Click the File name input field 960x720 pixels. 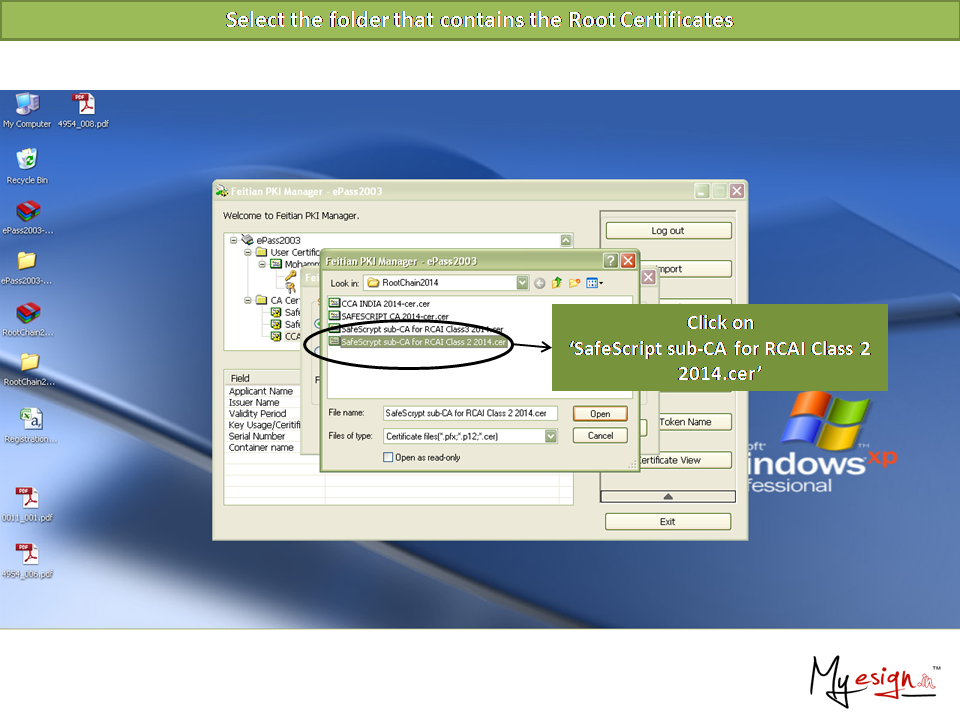[x=470, y=413]
